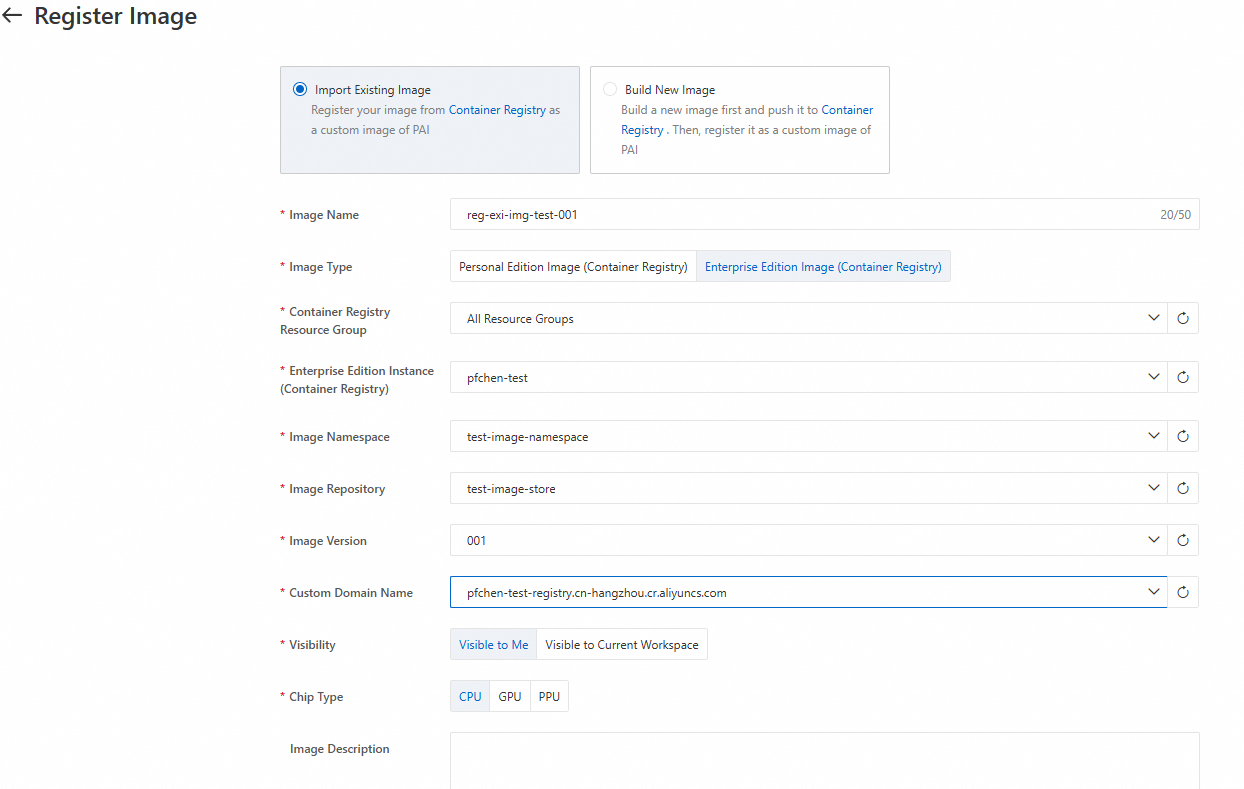The height and width of the screenshot is (789, 1244).
Task: Refresh the Image Version options
Action: click(1183, 540)
